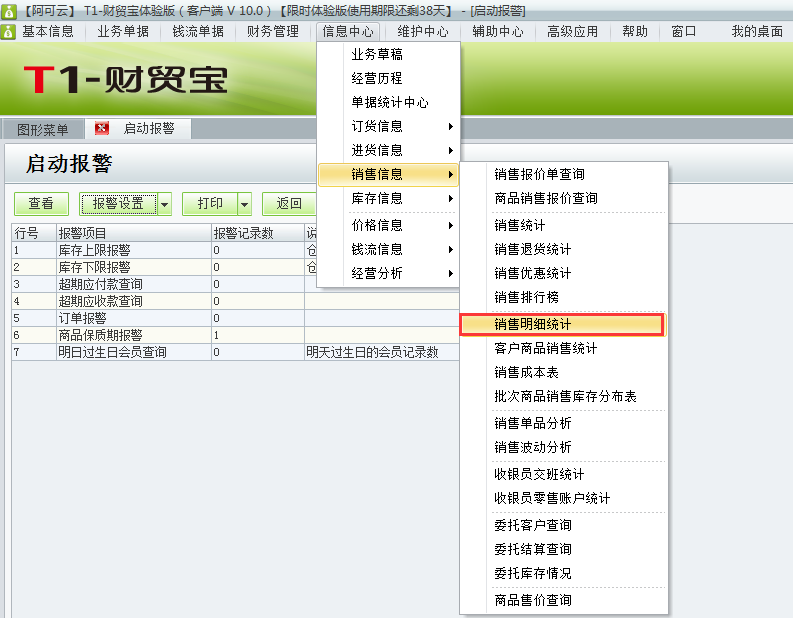Open 单据统计中心 menu item

coord(388,102)
